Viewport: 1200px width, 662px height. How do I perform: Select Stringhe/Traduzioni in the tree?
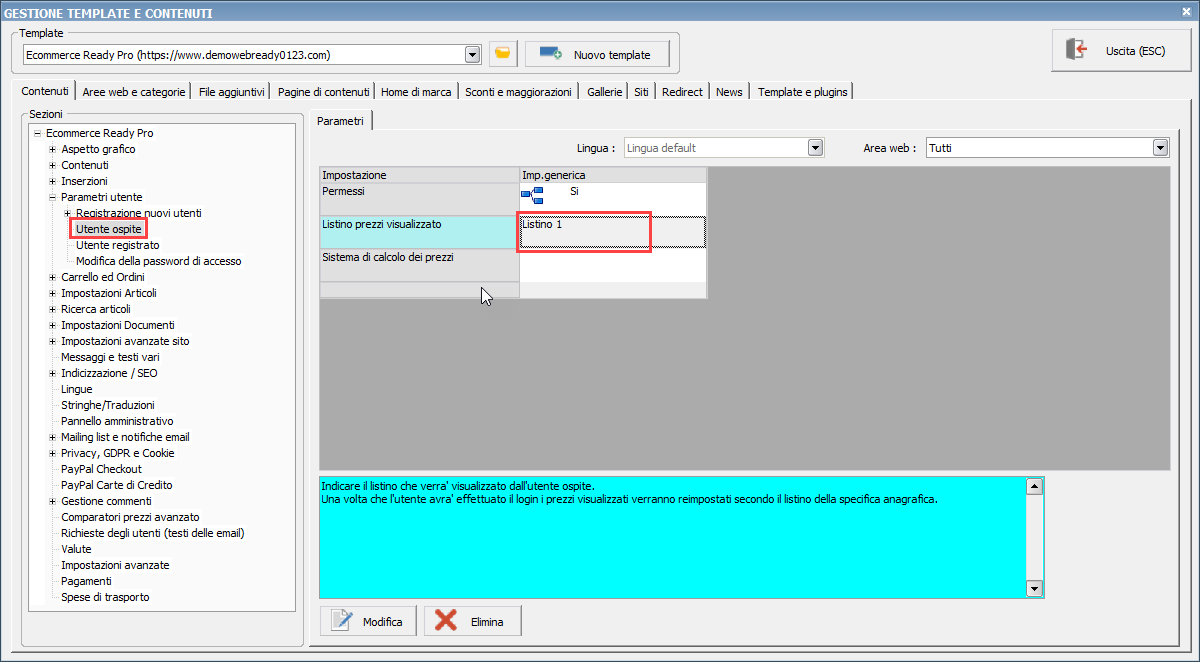pos(108,405)
